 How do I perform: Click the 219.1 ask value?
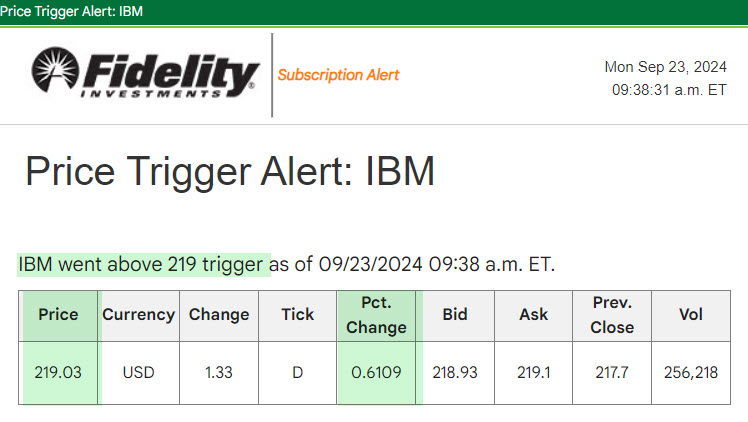tap(533, 372)
